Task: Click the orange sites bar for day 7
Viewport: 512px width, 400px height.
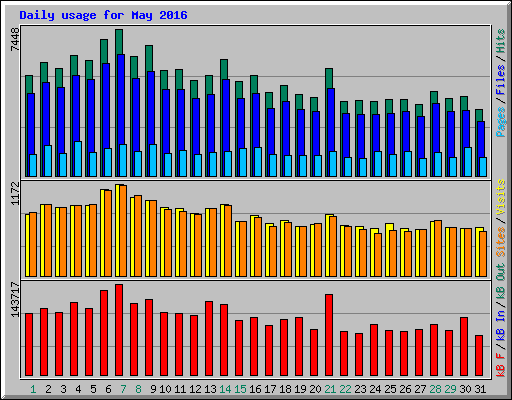Action: pos(123,231)
